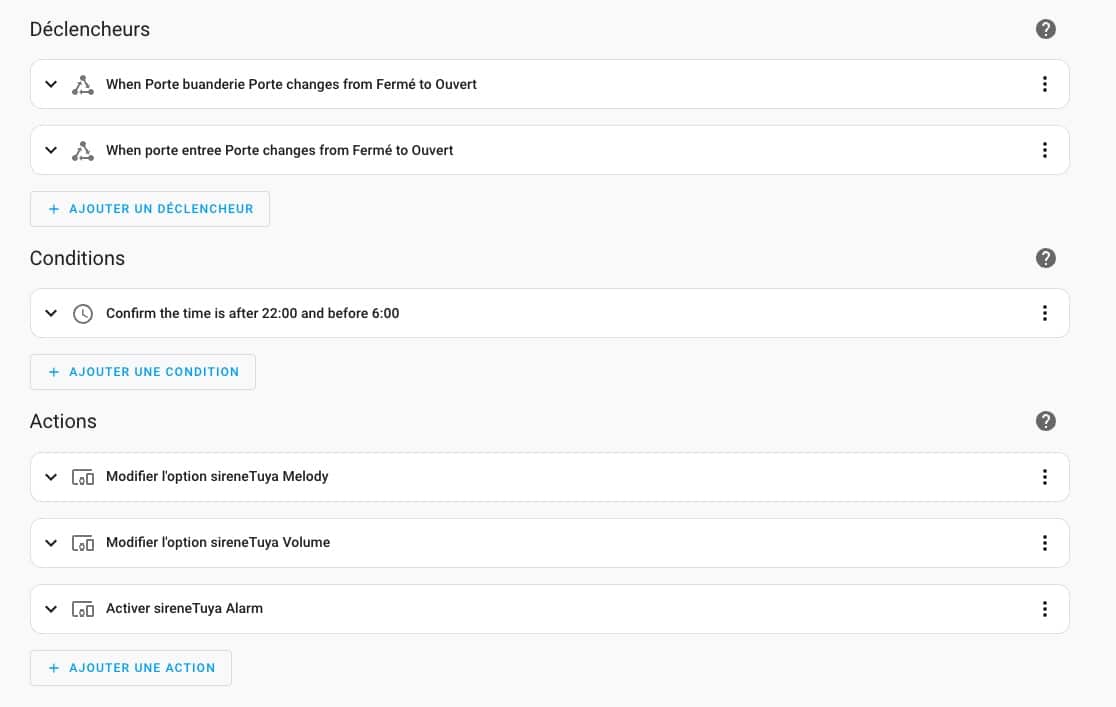Click the clock icon on time condition
The height and width of the screenshot is (707, 1116).
point(83,314)
